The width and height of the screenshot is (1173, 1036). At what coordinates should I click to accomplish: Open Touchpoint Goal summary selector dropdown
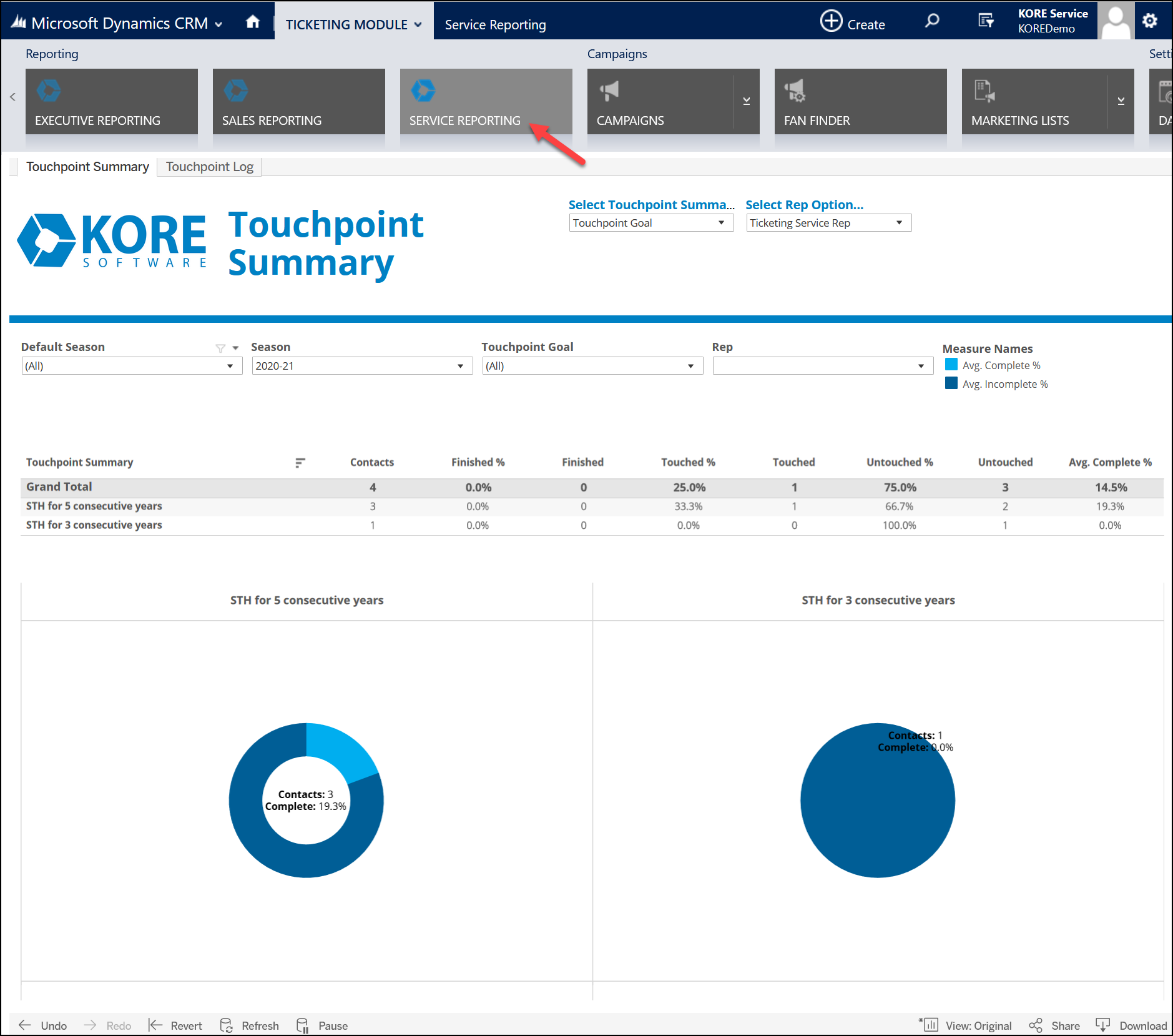coord(651,223)
